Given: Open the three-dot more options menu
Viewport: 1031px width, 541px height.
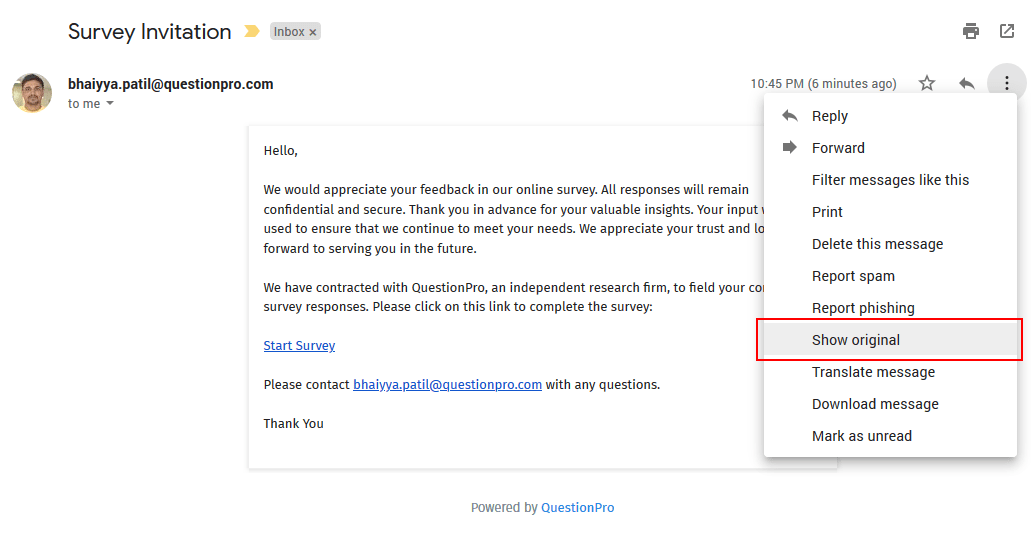Looking at the screenshot, I should click(1007, 83).
